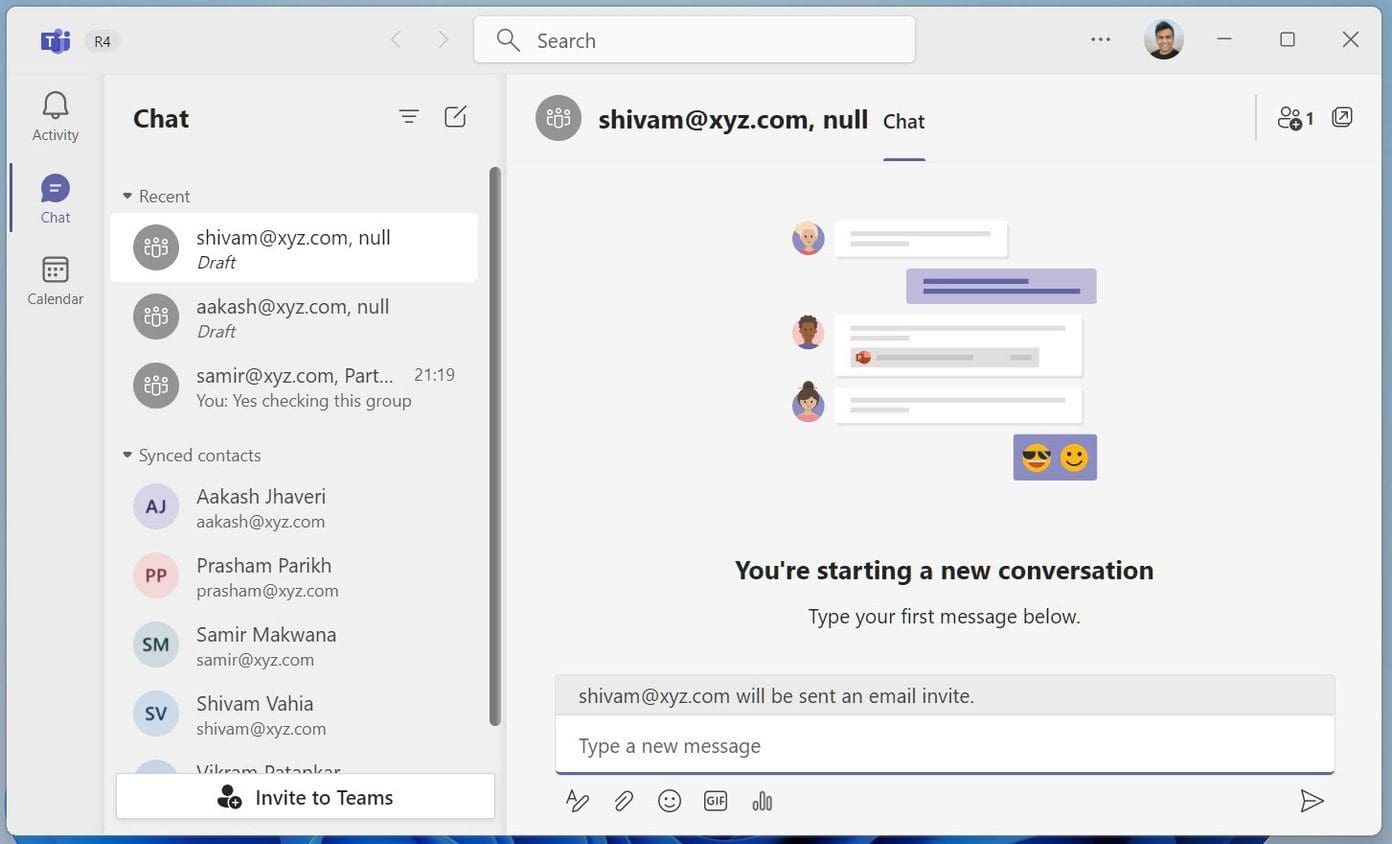
Task: Open the add people participants button
Action: [x=1295, y=118]
